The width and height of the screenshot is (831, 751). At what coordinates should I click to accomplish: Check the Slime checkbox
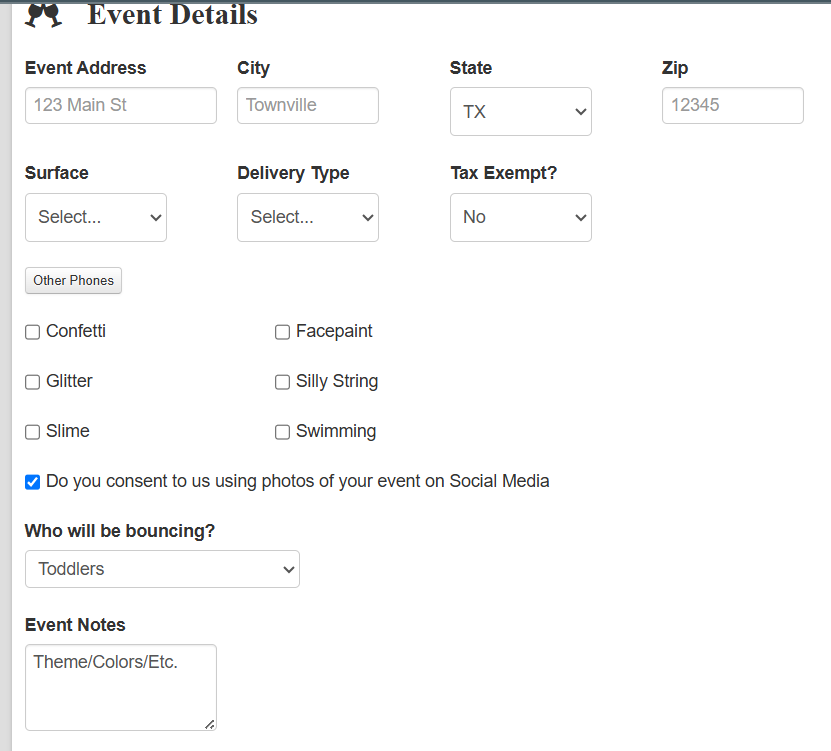(33, 432)
